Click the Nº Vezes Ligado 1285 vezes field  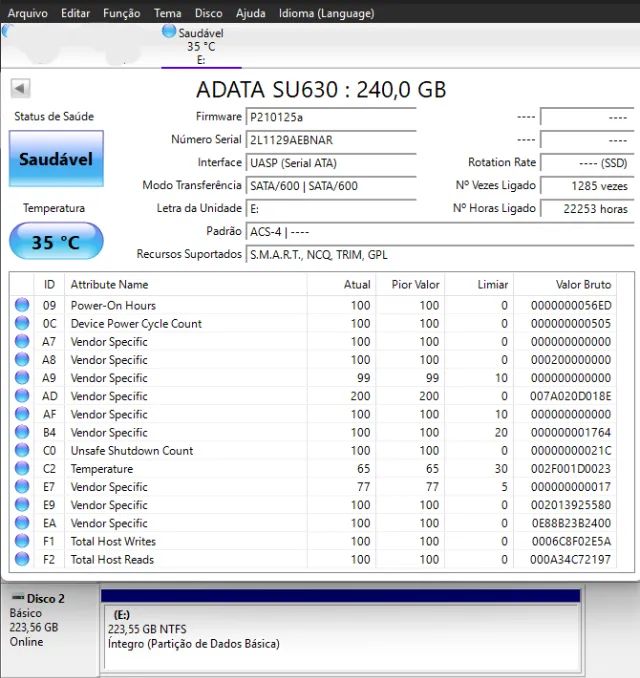pos(587,186)
